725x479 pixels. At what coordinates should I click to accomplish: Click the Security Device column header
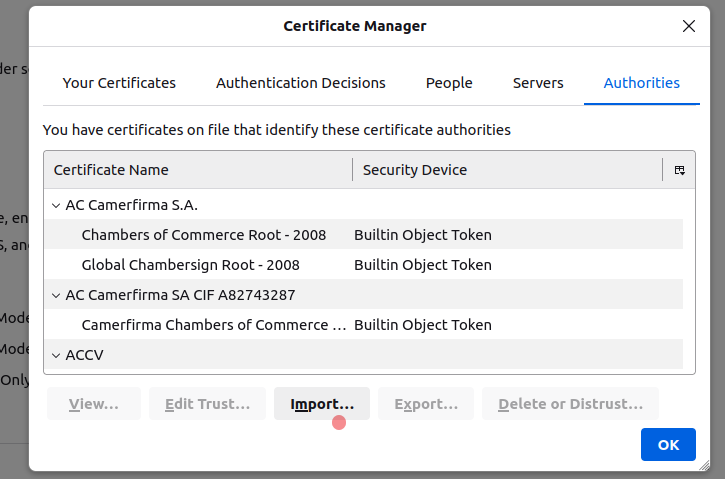(x=505, y=170)
